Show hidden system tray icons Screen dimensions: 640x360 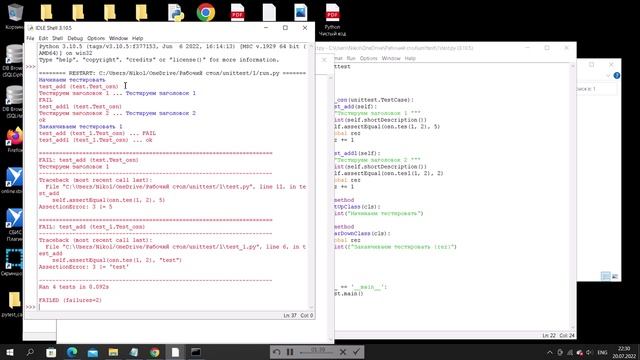tap(550, 352)
